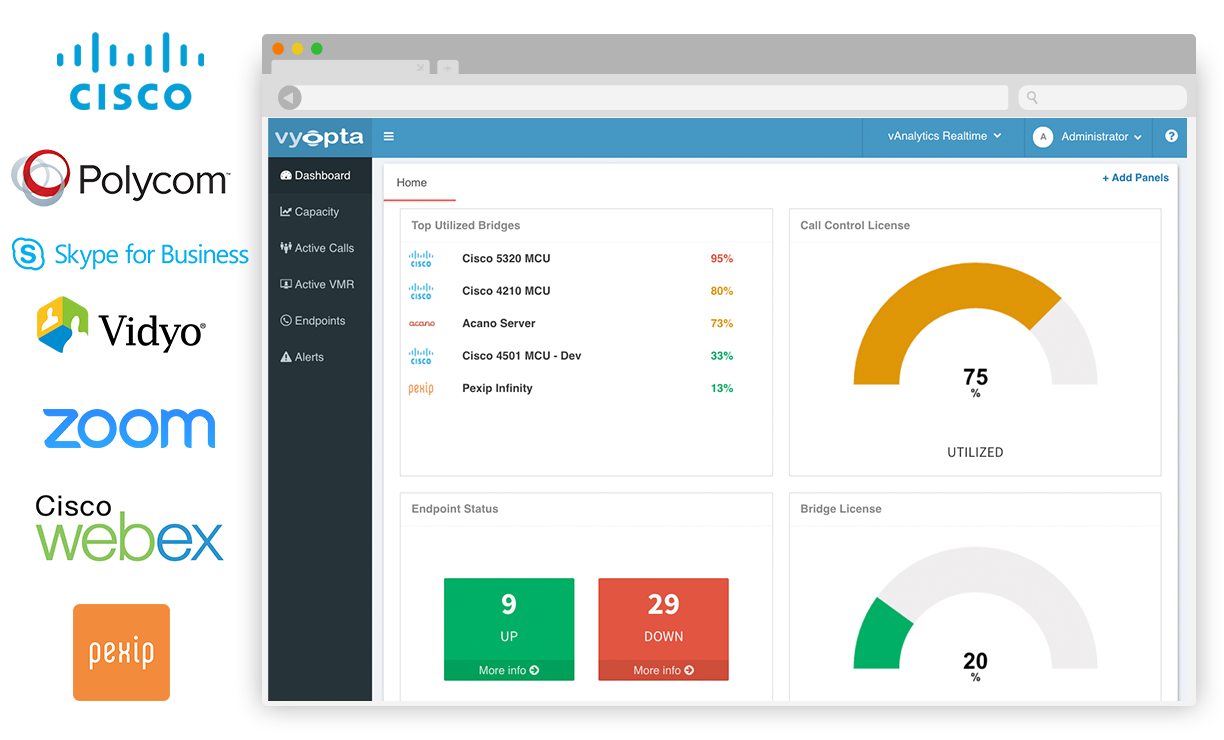Select Acano Server bridge name
The width and height of the screenshot is (1224, 740).
(x=499, y=324)
